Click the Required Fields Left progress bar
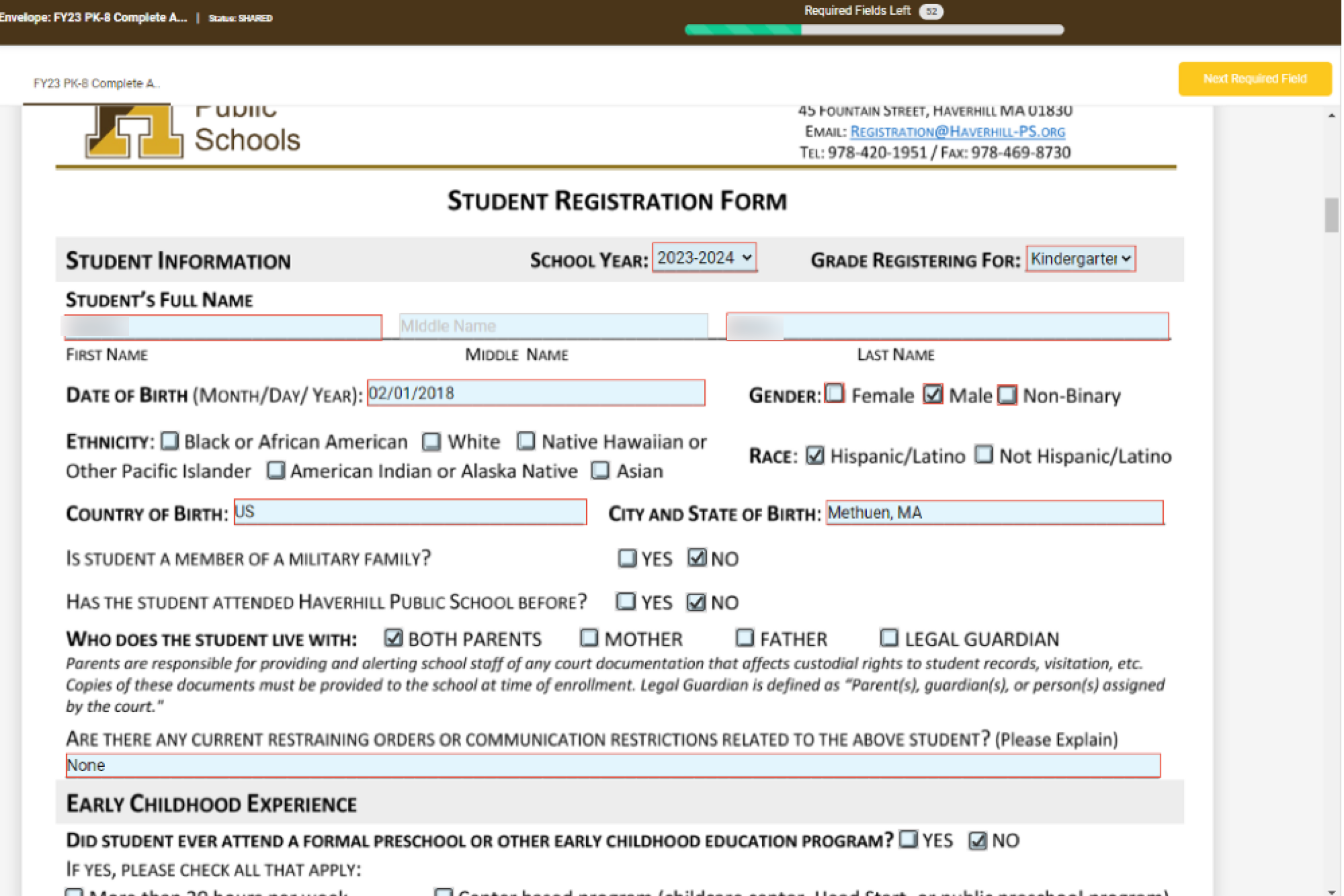Screen dimensions: 1344x896 (x=874, y=30)
